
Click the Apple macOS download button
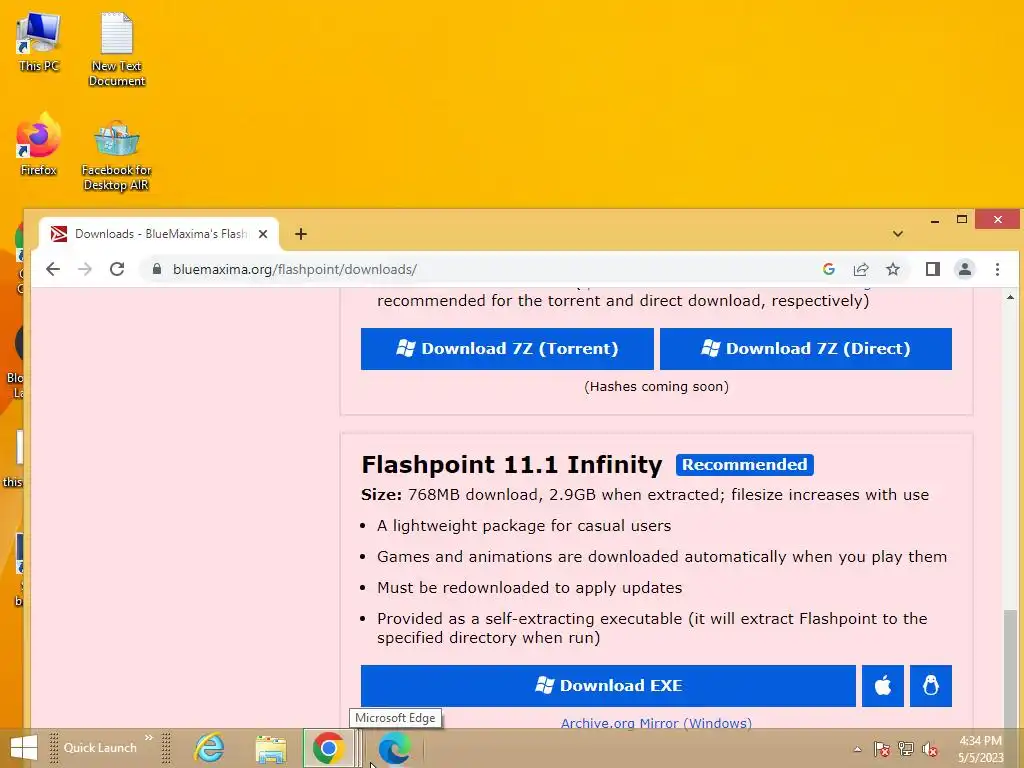click(x=882, y=686)
